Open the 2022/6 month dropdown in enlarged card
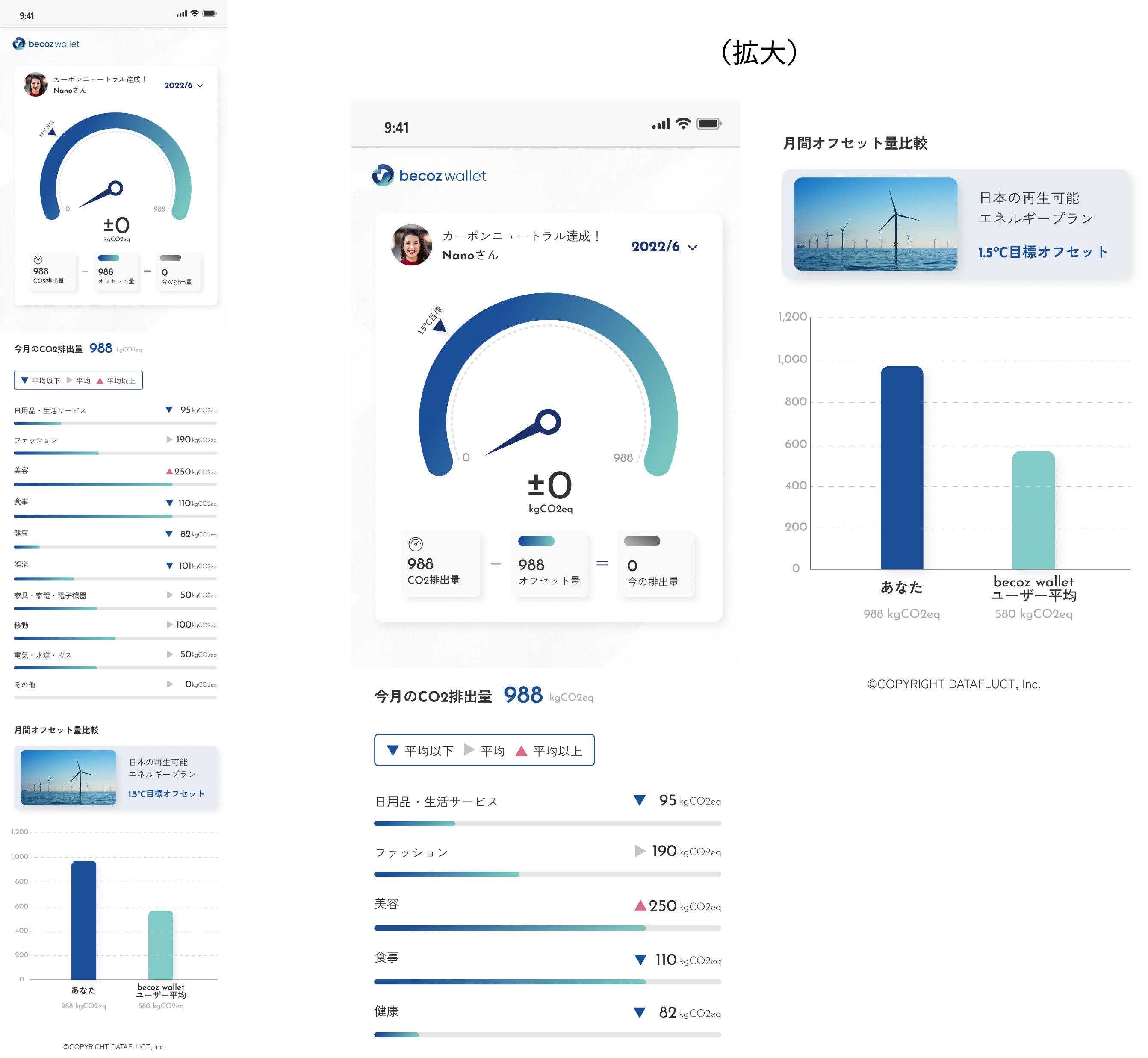The image size is (1148, 1058). [655, 247]
